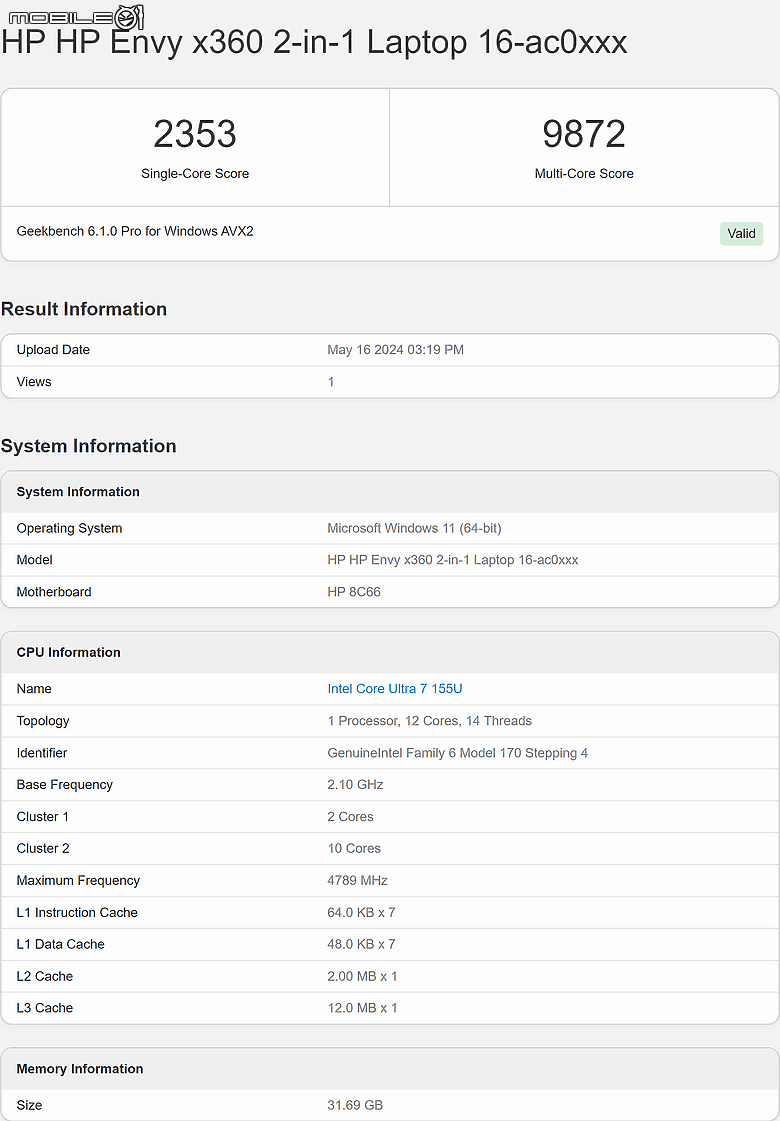The width and height of the screenshot is (780, 1121).
Task: Click the Single-Core Score label
Action: [x=195, y=174]
